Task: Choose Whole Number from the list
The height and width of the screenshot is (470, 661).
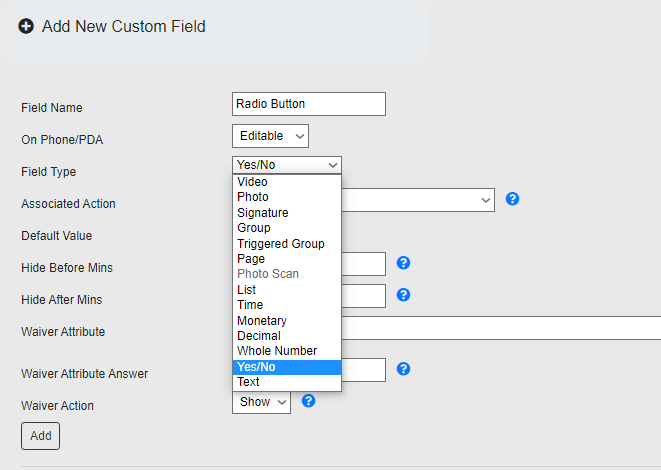Action: coord(277,351)
